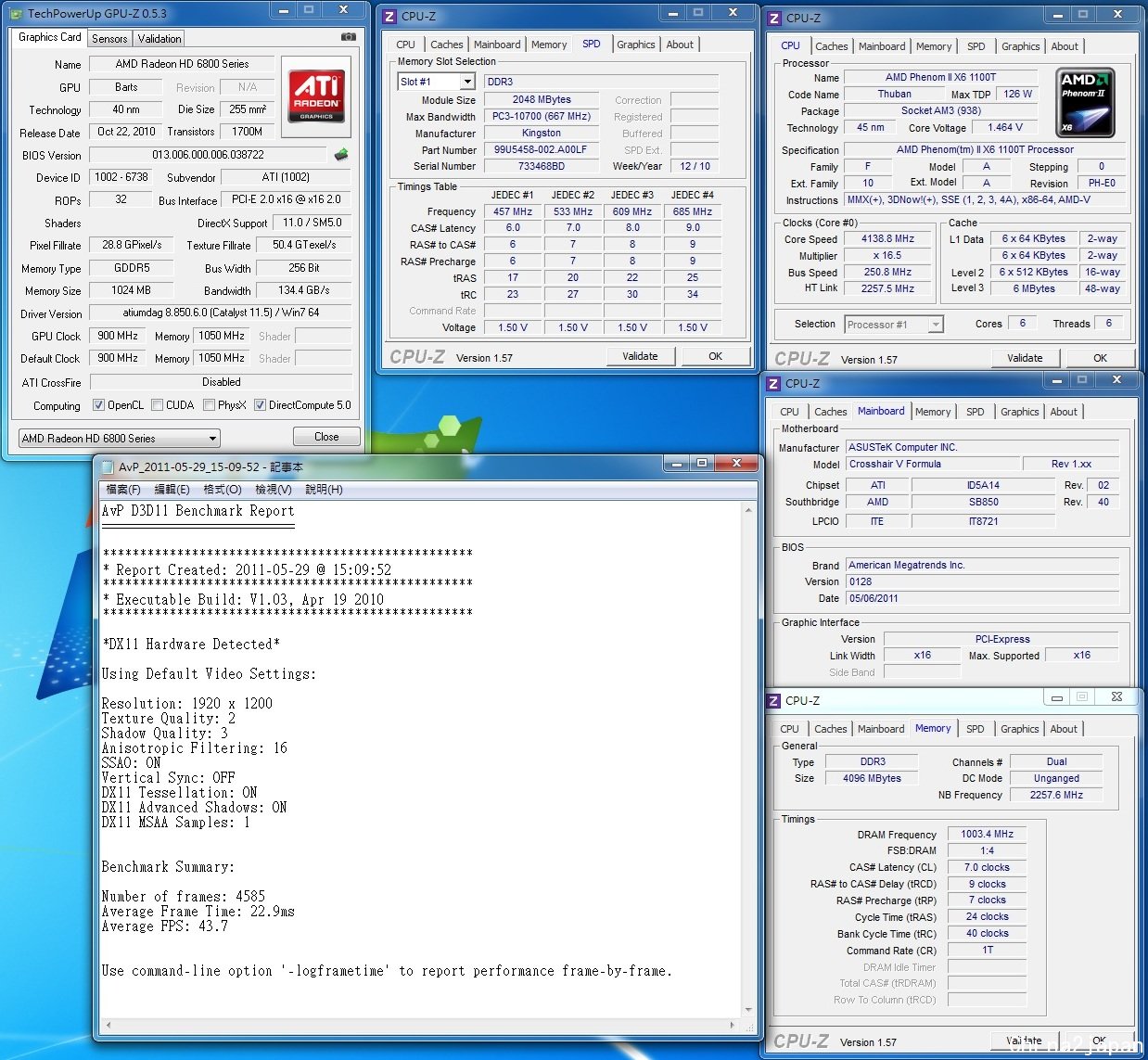Click the Max Bandwidth value PC3-10700 (667 MHz)
Image resolution: width=1148 pixels, height=1060 pixels.
click(540, 116)
